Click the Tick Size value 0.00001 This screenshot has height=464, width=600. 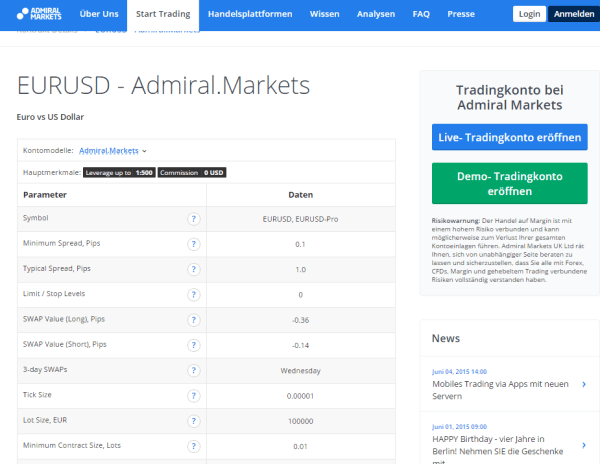coord(300,396)
